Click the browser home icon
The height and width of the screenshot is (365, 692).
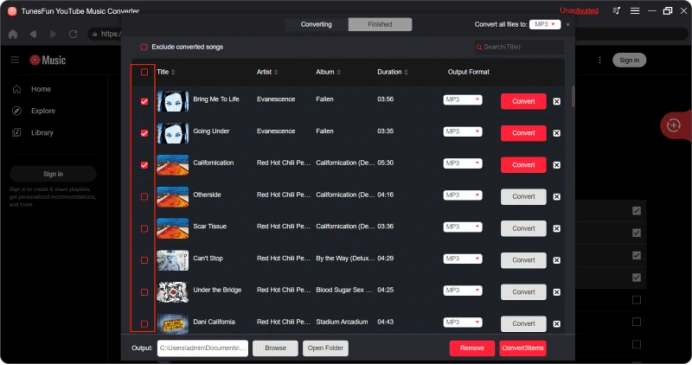tap(13, 34)
